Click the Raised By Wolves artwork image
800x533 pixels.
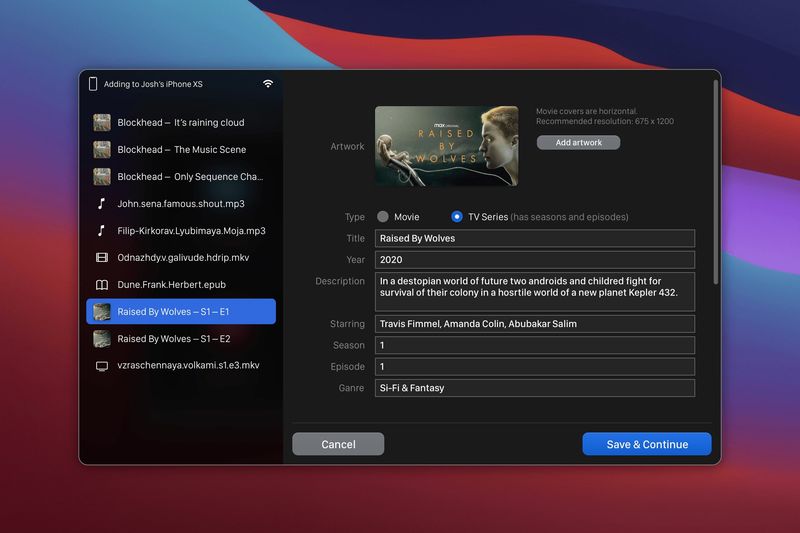click(x=446, y=146)
